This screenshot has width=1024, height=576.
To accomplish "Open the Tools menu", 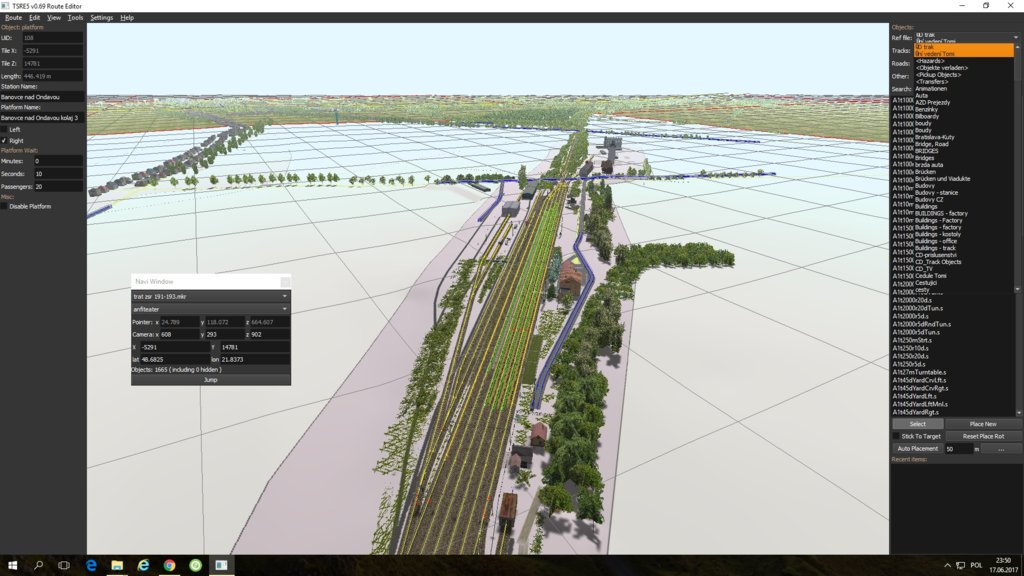I will click(x=75, y=17).
